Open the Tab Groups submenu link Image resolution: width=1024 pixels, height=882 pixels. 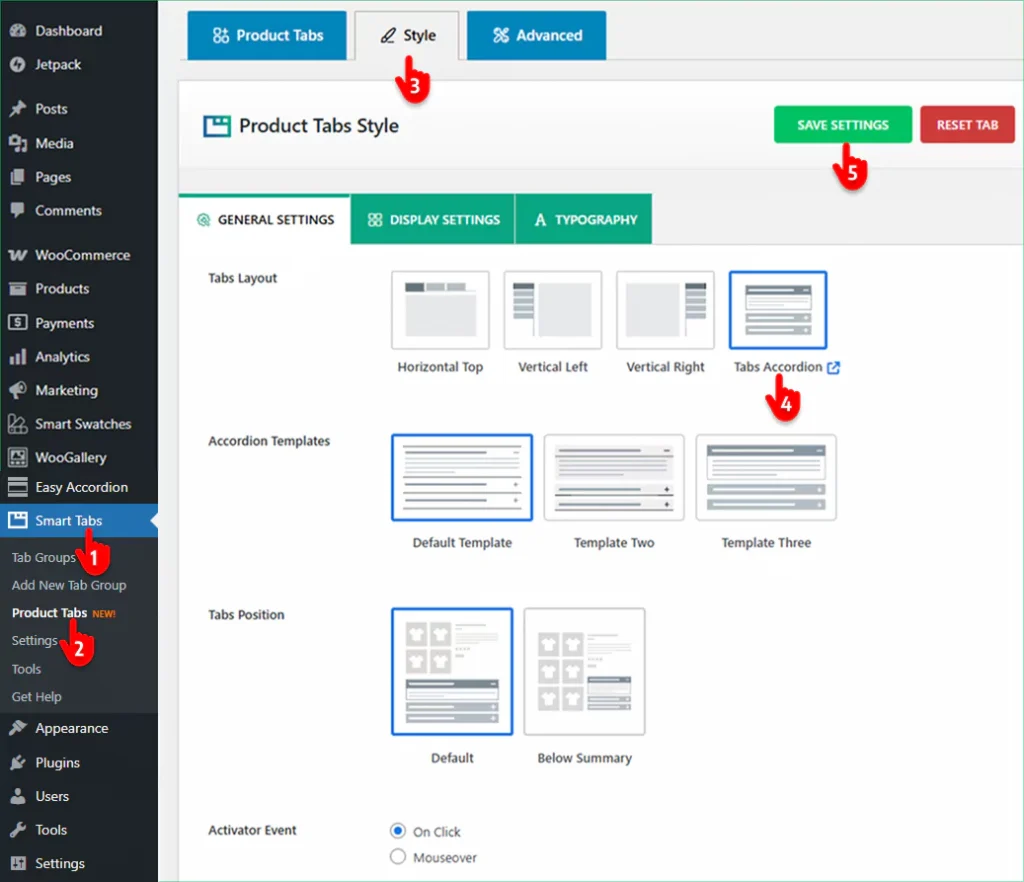point(44,558)
